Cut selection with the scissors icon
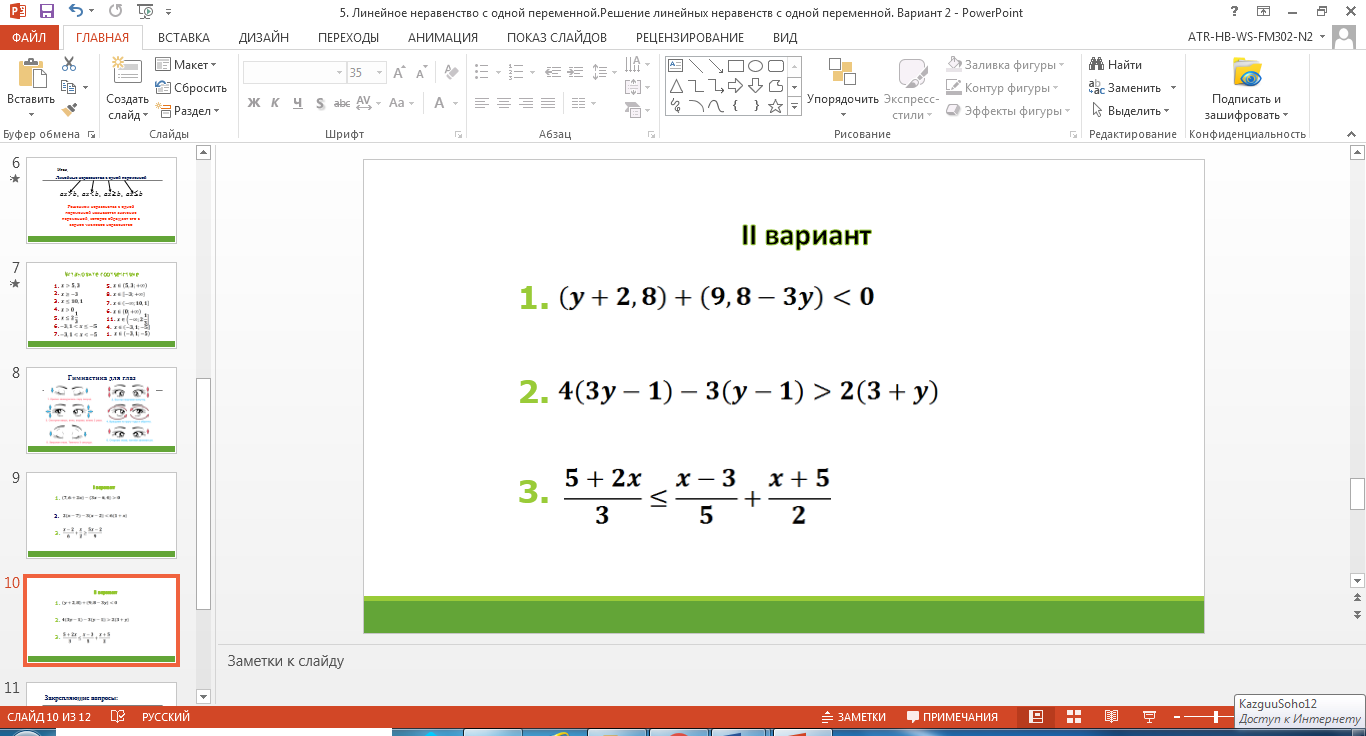The image size is (1366, 736). click(x=69, y=64)
